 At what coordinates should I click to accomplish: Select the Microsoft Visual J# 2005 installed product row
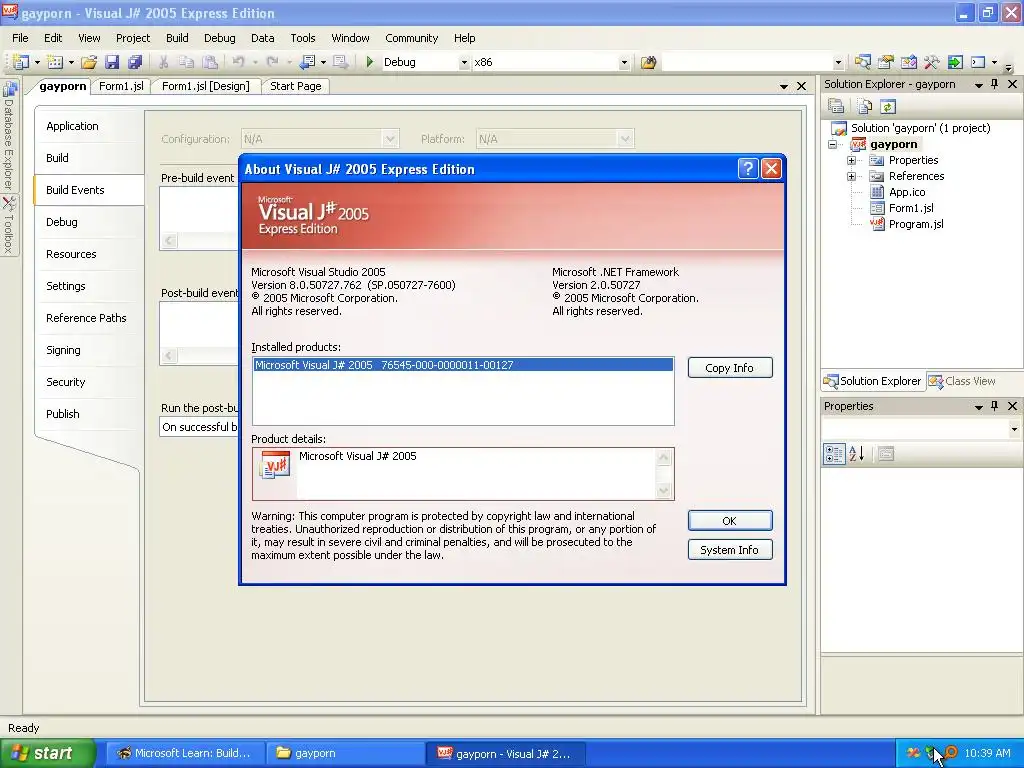click(x=463, y=365)
